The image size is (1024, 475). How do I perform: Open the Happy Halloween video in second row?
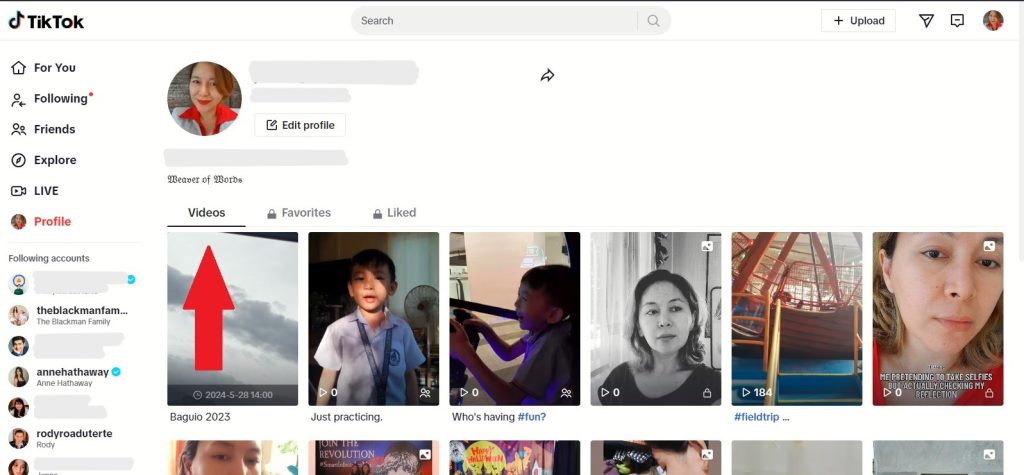point(515,457)
